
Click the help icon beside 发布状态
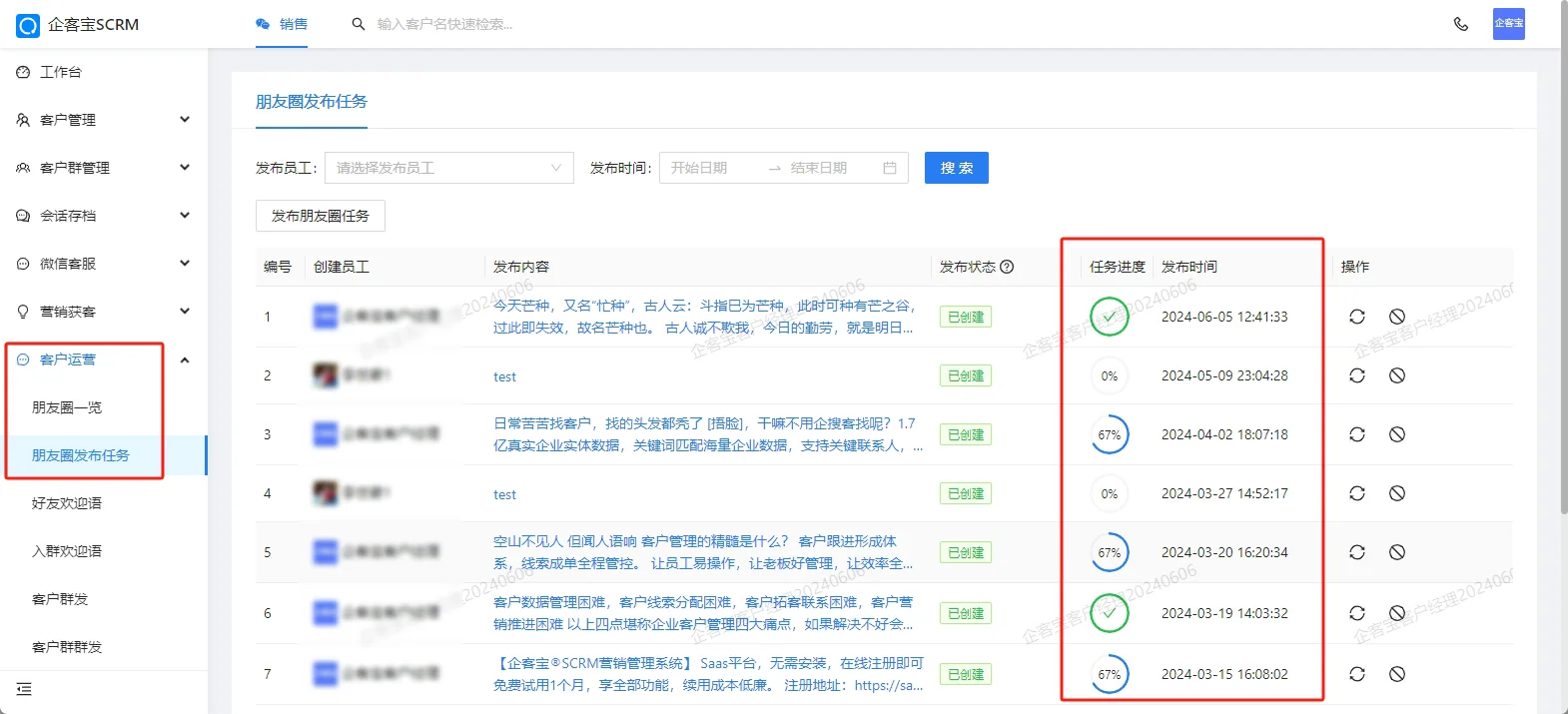[1007, 267]
